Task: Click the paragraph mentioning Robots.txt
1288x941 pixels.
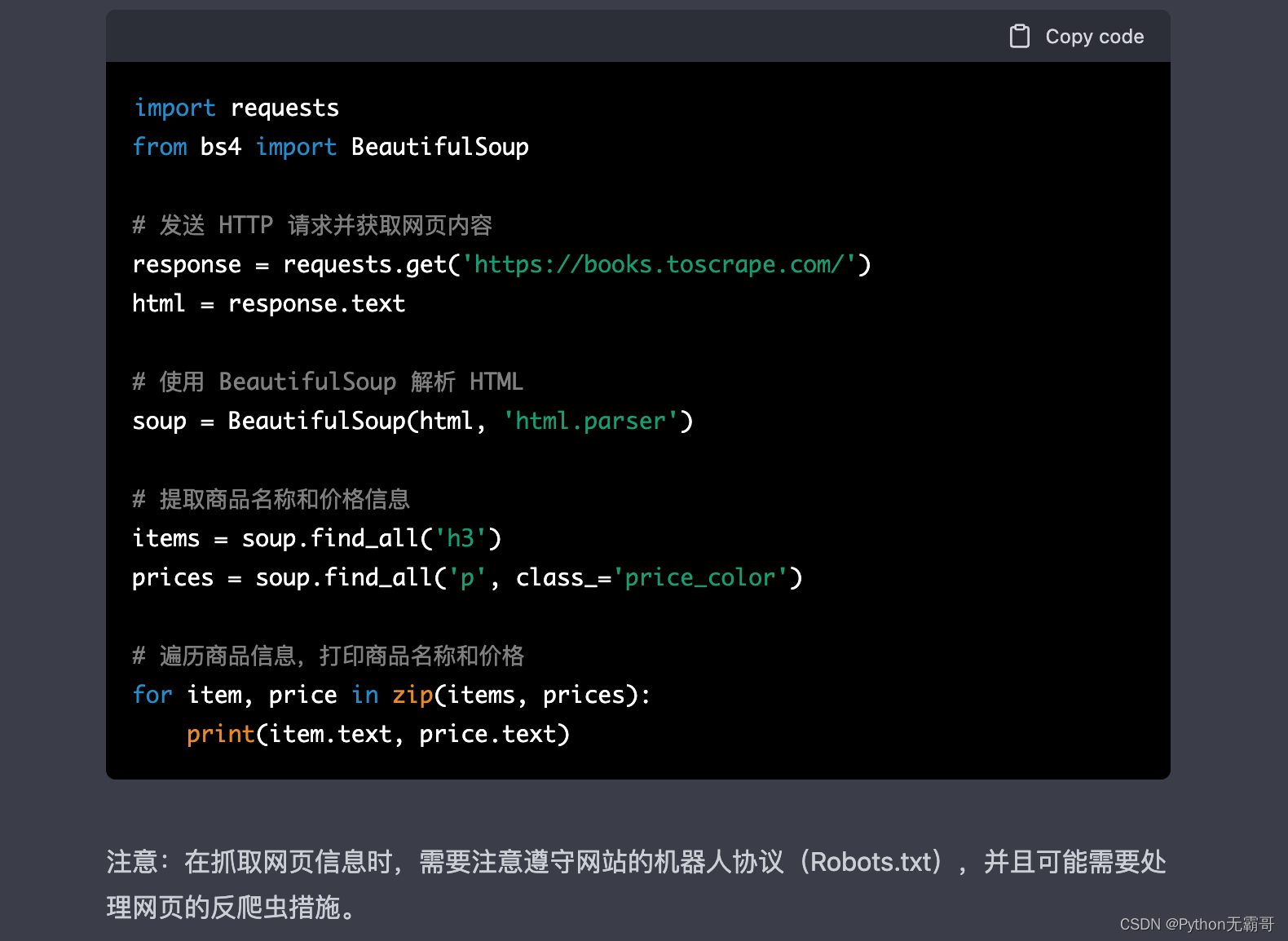Action: (x=636, y=884)
